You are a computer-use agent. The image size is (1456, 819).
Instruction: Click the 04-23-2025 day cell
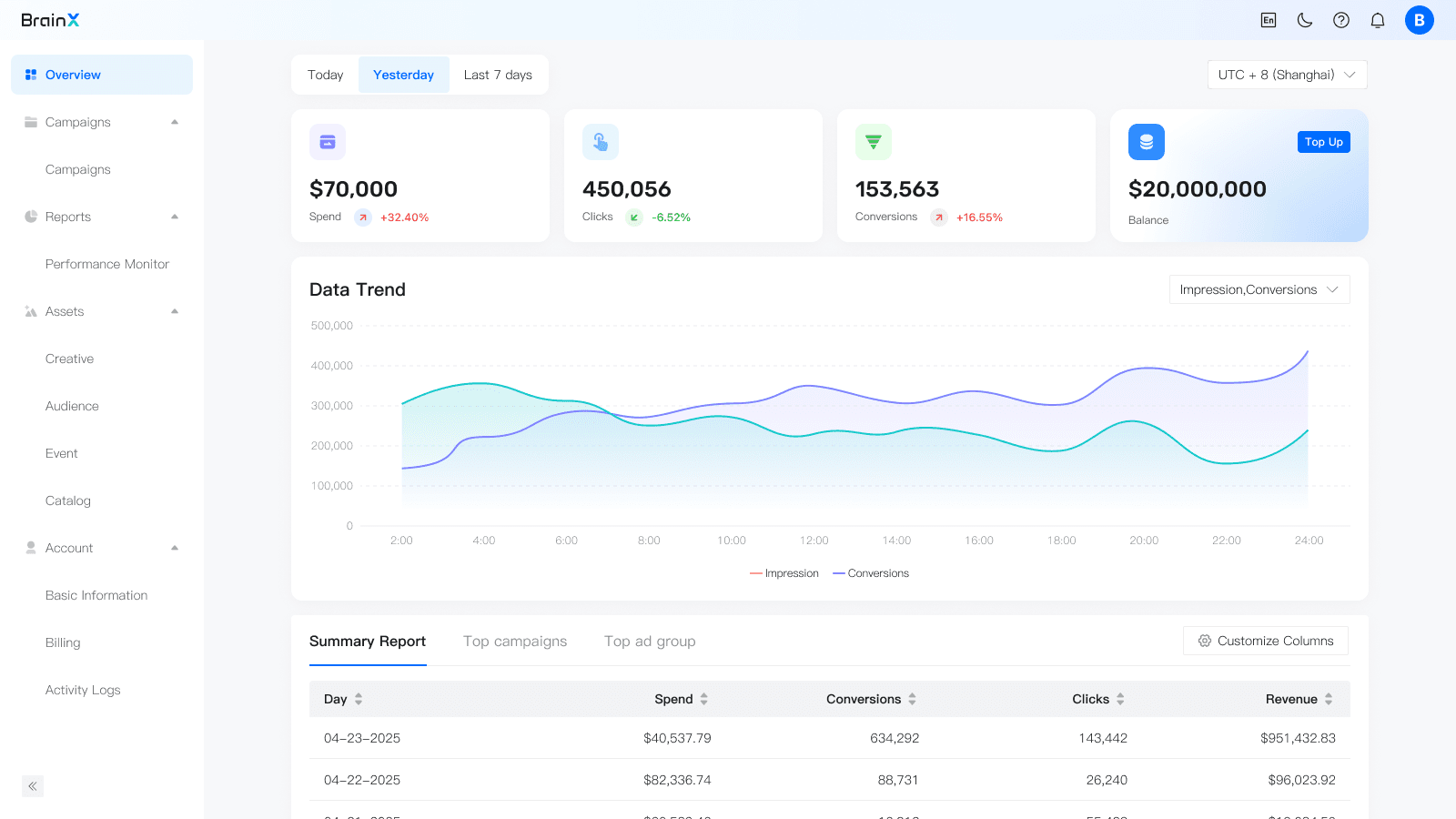[x=362, y=738]
